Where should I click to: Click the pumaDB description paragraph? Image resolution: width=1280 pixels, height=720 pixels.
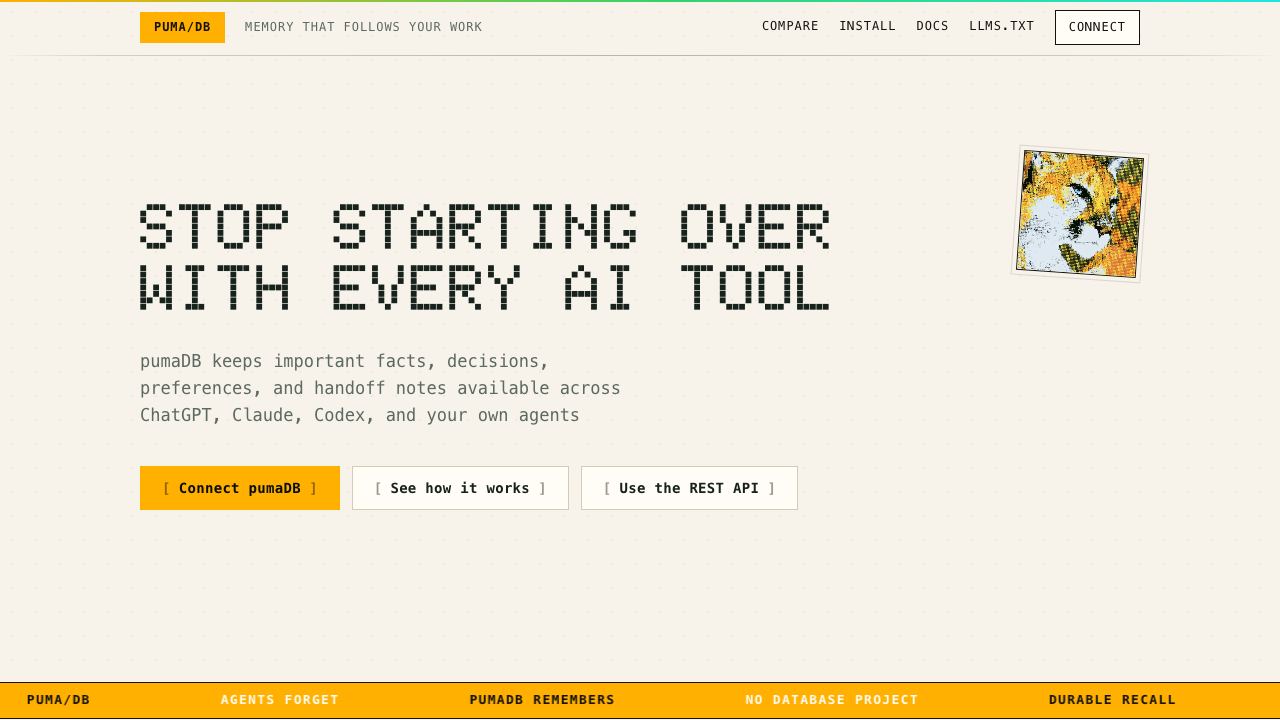(x=380, y=388)
